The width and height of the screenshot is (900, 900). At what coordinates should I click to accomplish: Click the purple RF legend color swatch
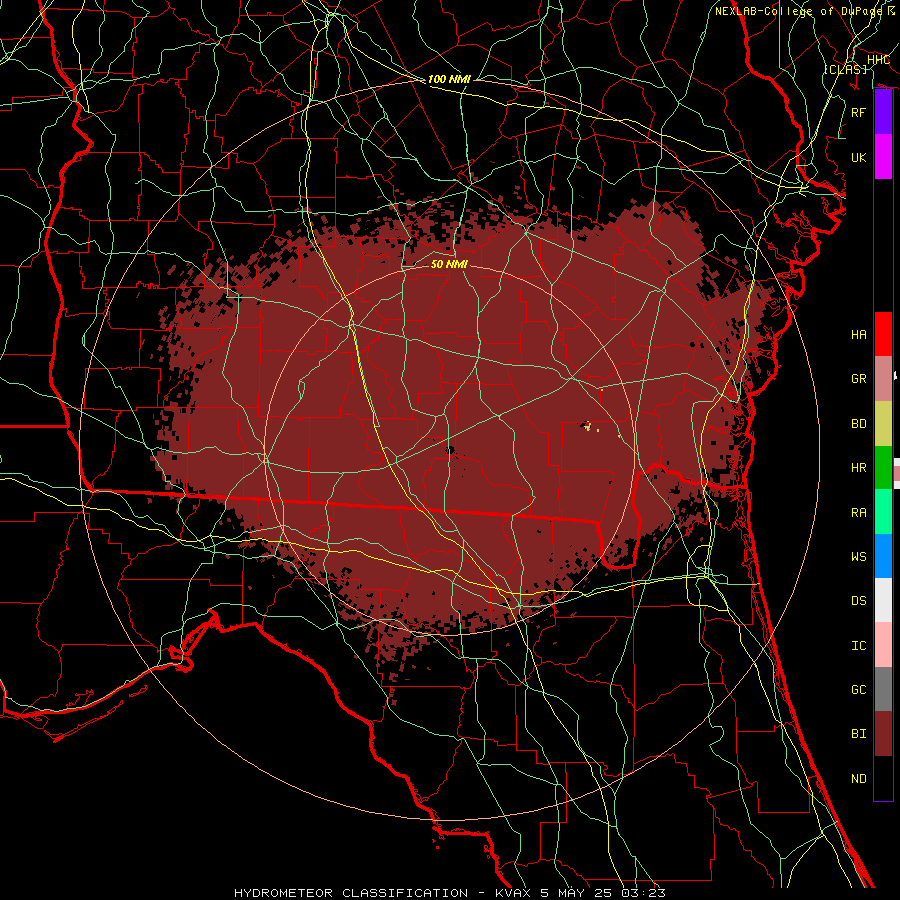pos(883,112)
